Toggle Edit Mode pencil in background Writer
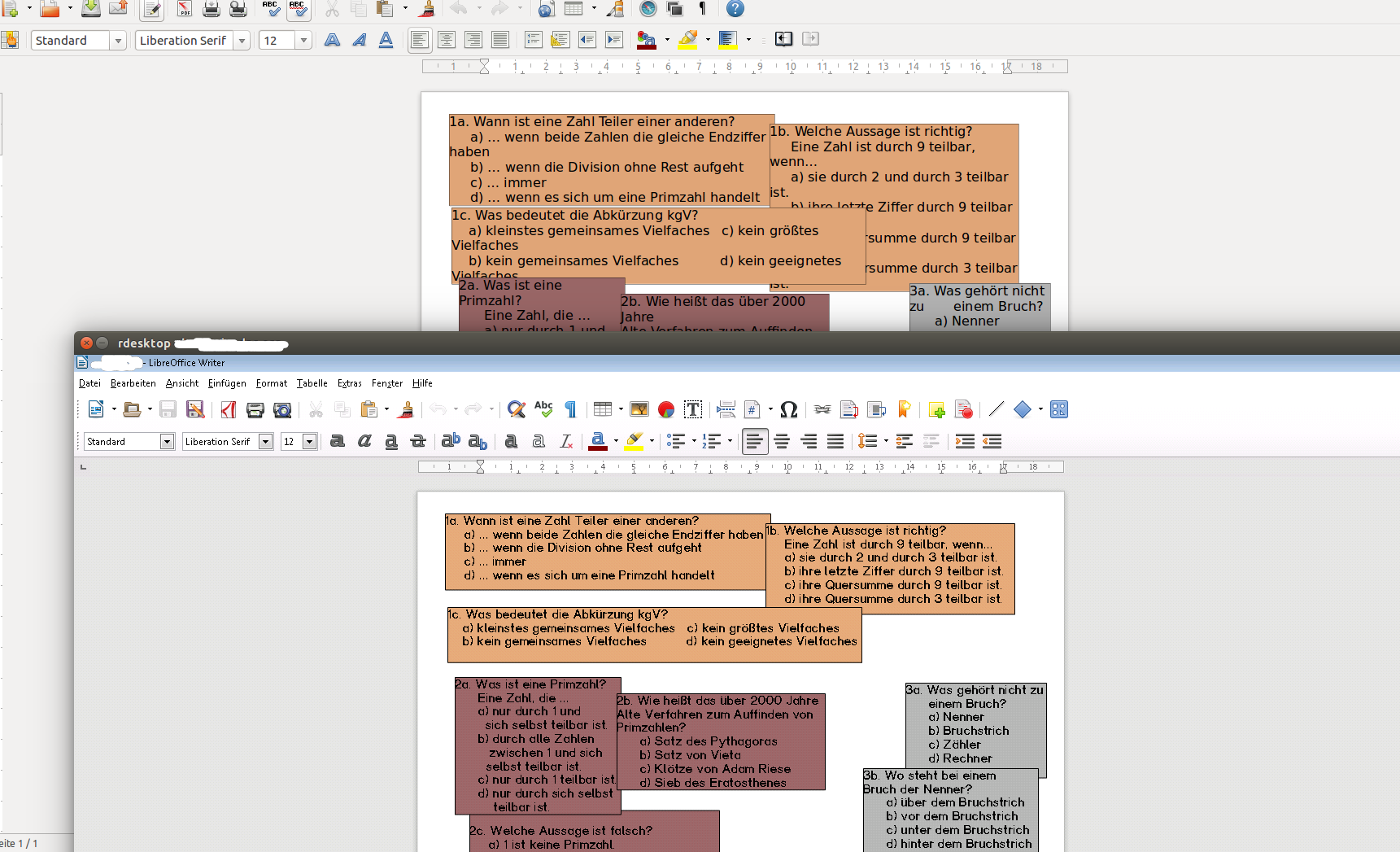This screenshot has width=1400, height=852. (151, 9)
